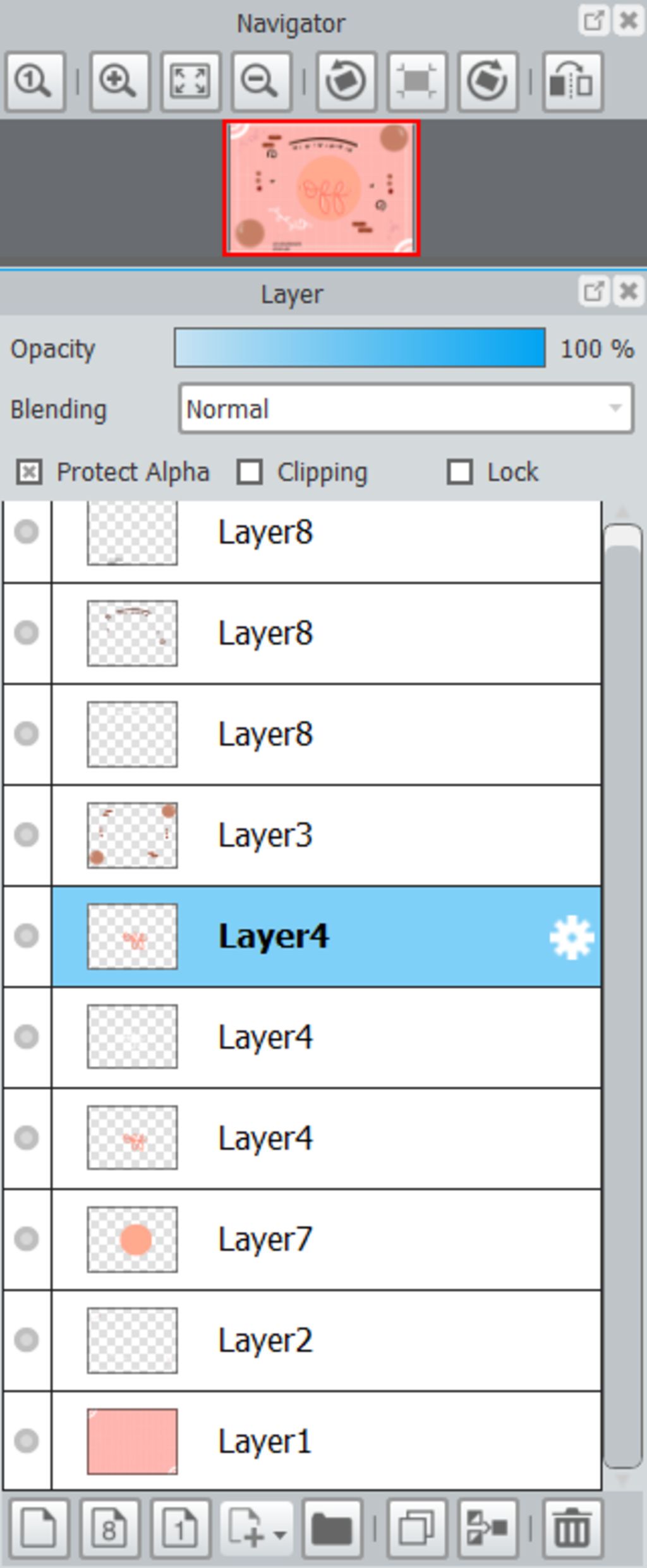The image size is (647, 1568).
Task: Open the add special layer dropdown
Action: coord(256,1529)
